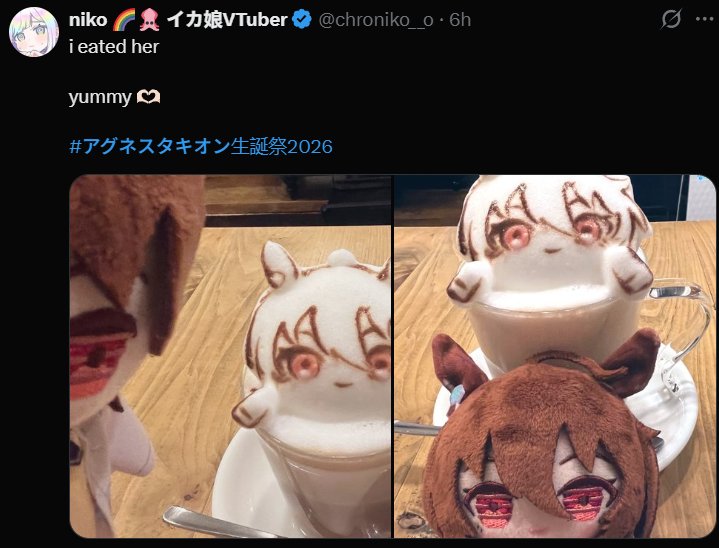Open the display name niko
Image resolution: width=719 pixels, height=548 pixels.
[88, 20]
